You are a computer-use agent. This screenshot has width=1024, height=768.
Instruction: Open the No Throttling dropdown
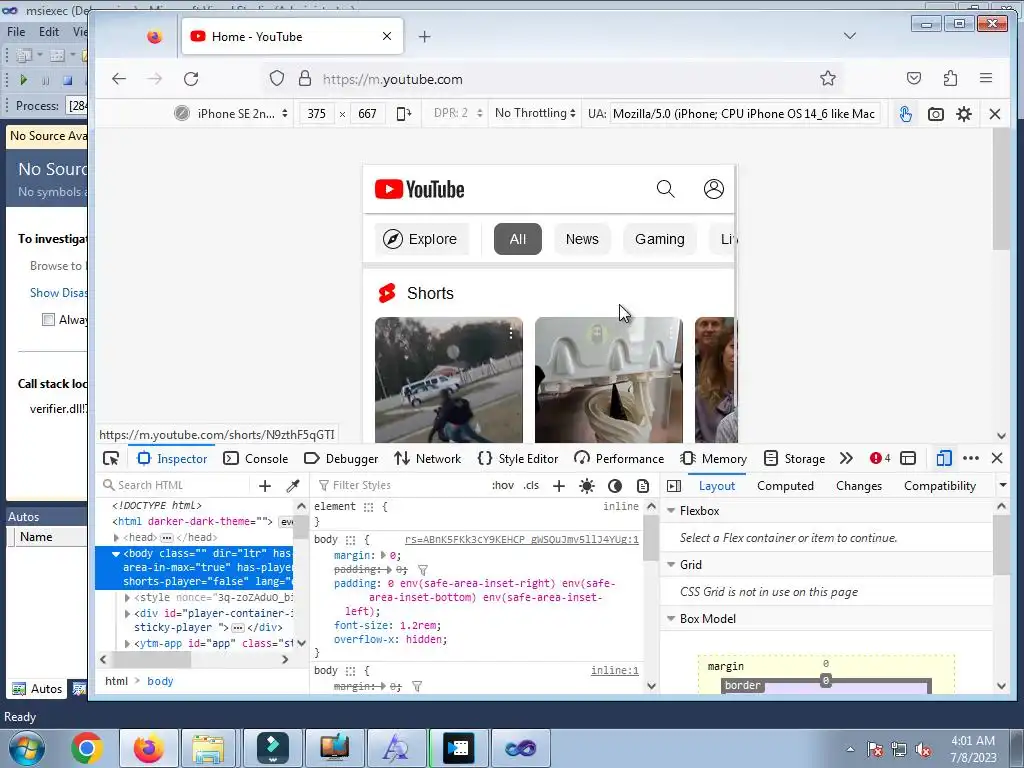click(x=535, y=114)
